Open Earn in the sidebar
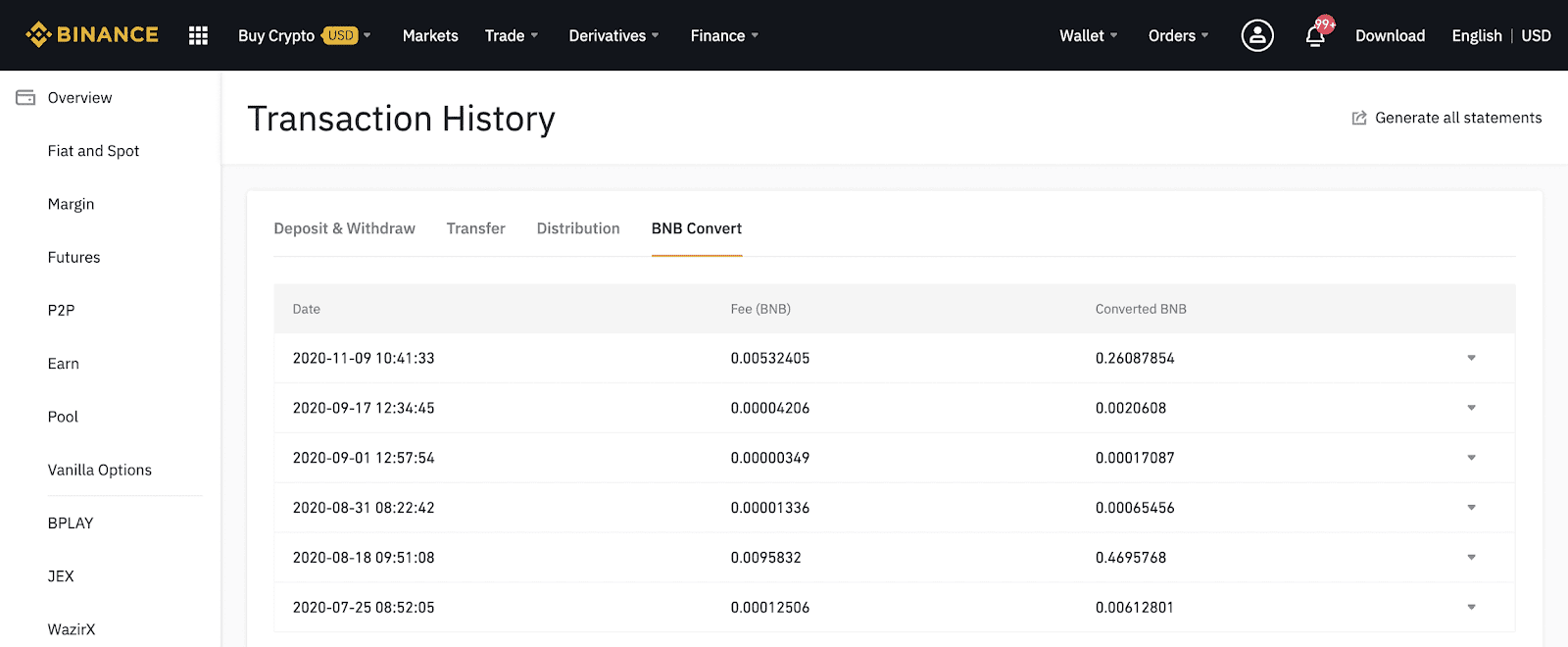The image size is (1568, 647). point(63,364)
